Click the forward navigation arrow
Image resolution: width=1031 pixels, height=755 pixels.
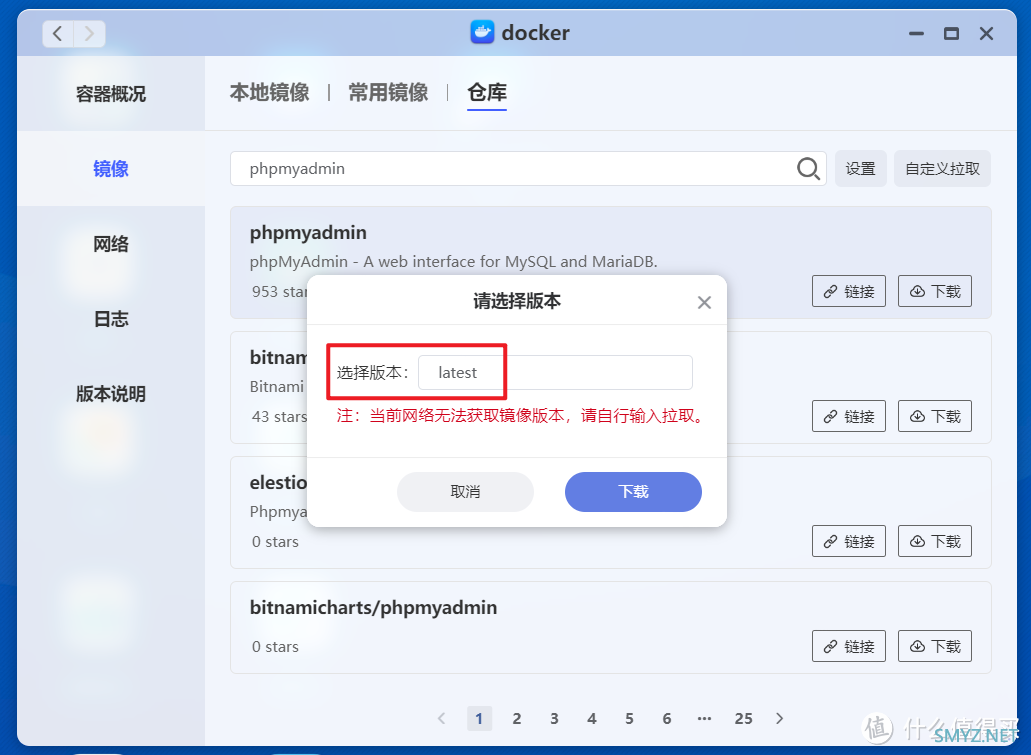coord(89,34)
